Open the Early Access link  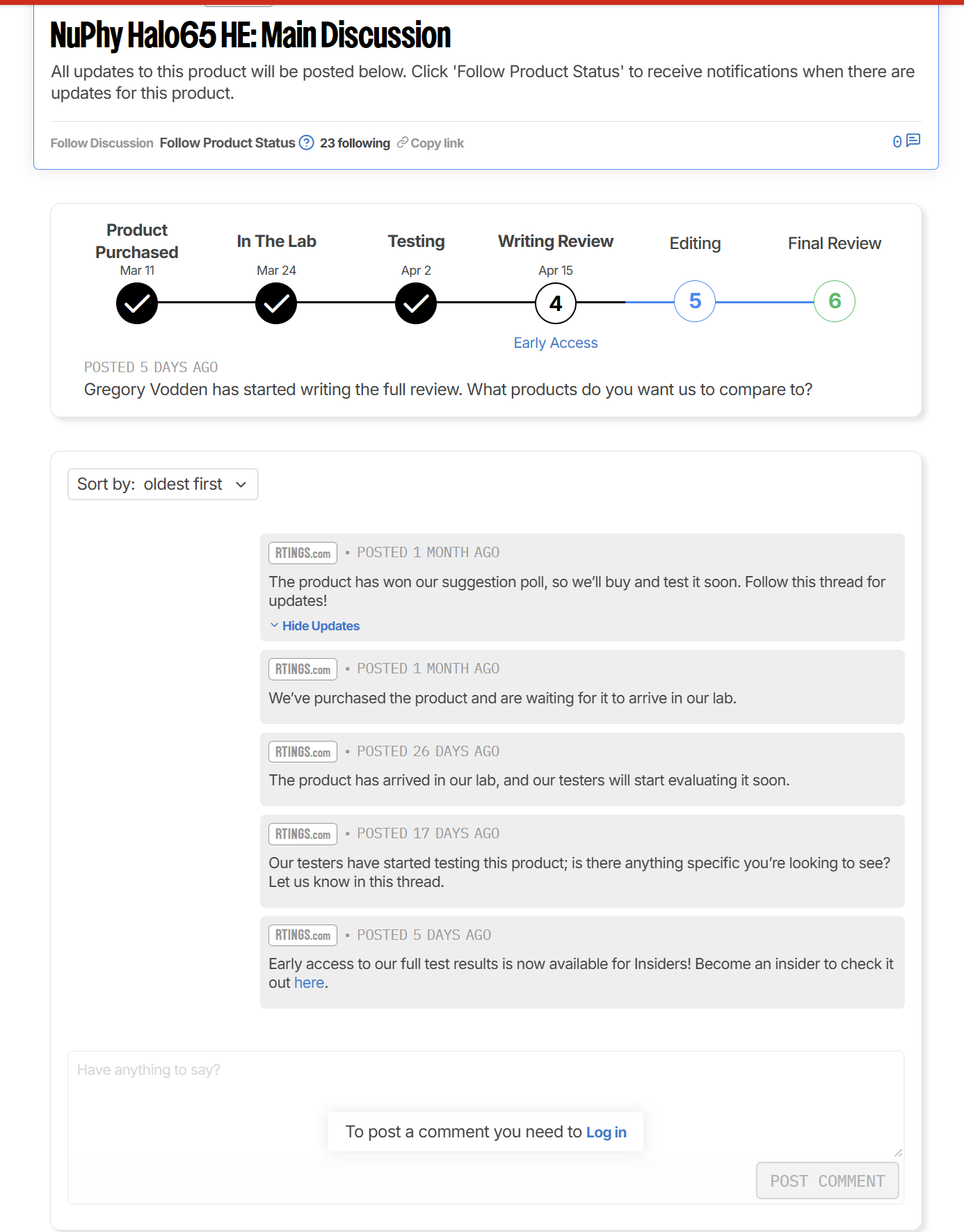tap(555, 343)
